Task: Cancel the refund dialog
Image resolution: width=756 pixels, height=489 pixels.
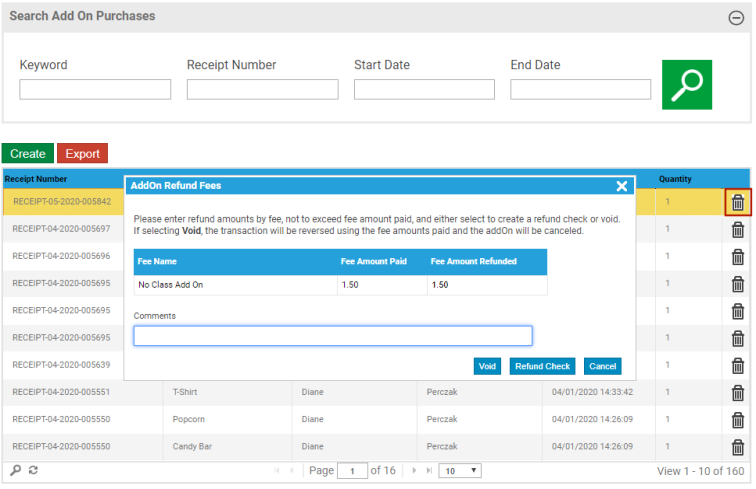Action: point(602,367)
